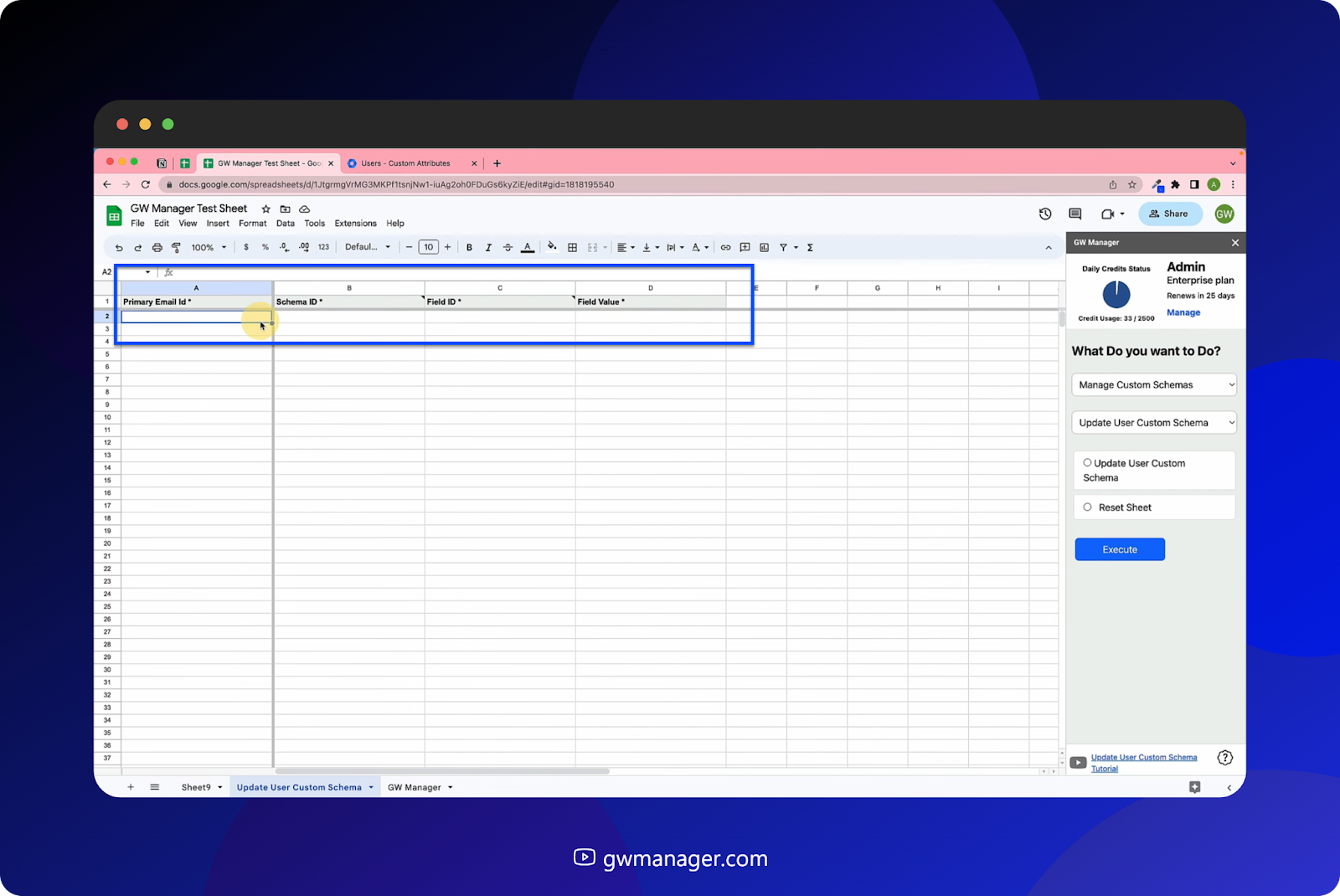Open the sidebar help question icon
1340x896 pixels.
[x=1224, y=758]
